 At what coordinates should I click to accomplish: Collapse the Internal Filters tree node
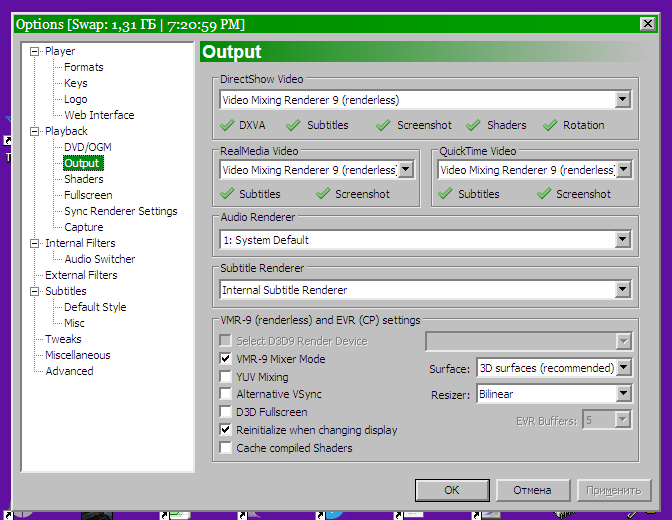(34, 243)
